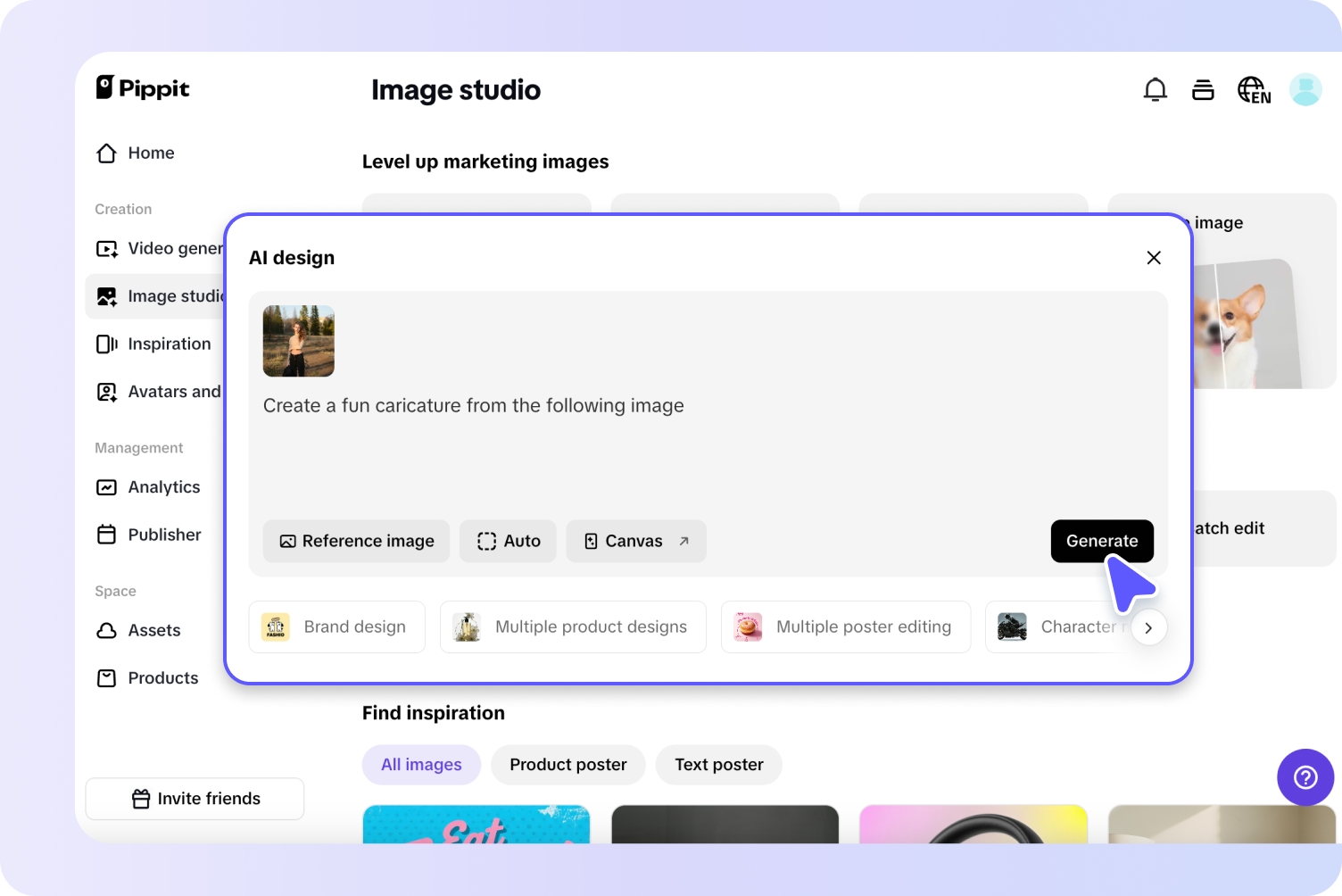Open the user profile avatar
Screen dimensions: 1342x896
coord(1305,89)
